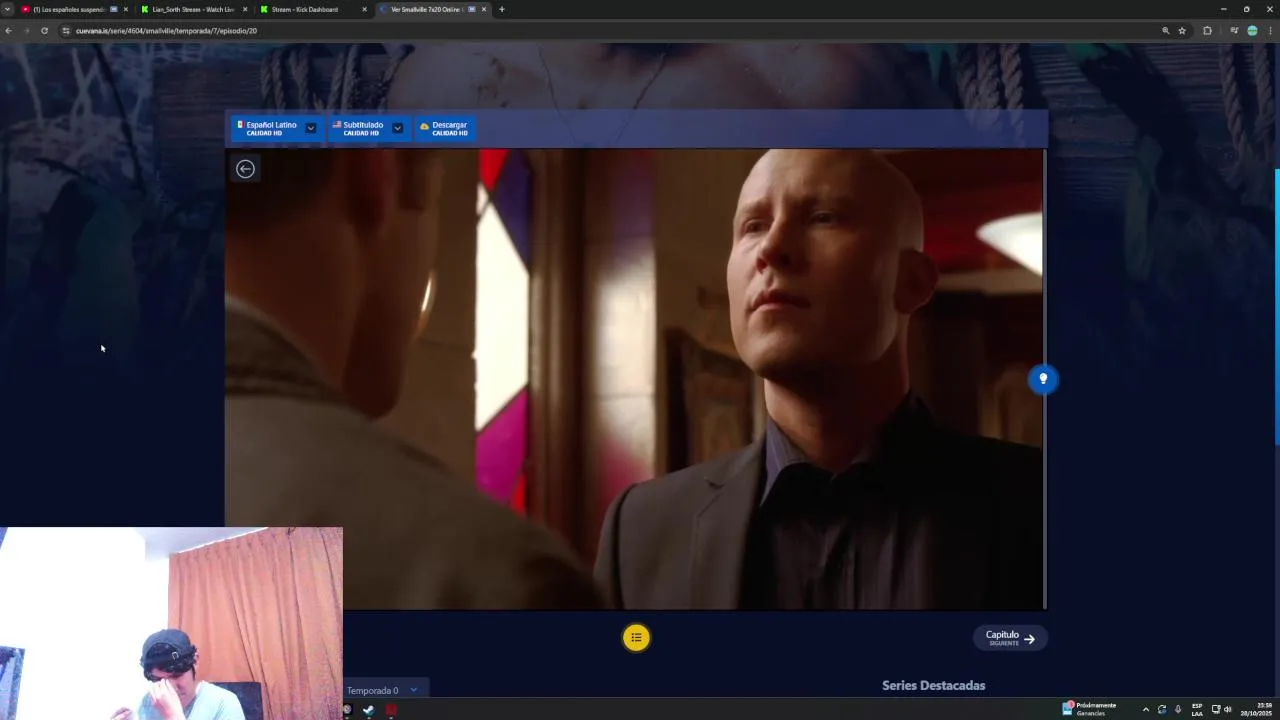This screenshot has width=1280, height=720.
Task: Open the tab search dropdown at far left
Action: pos(7,9)
